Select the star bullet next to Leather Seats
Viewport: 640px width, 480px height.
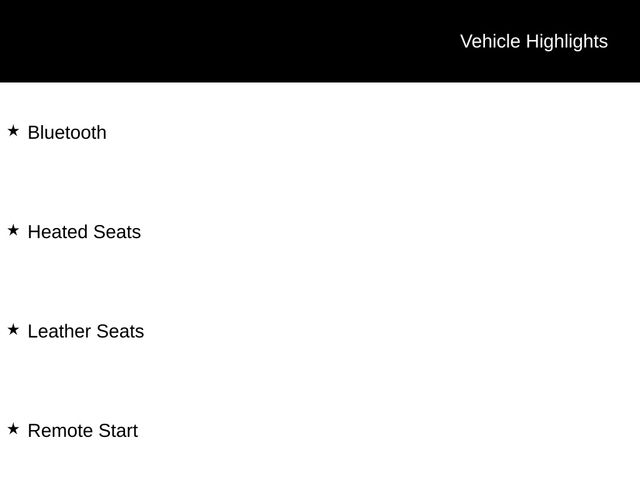[13, 329]
